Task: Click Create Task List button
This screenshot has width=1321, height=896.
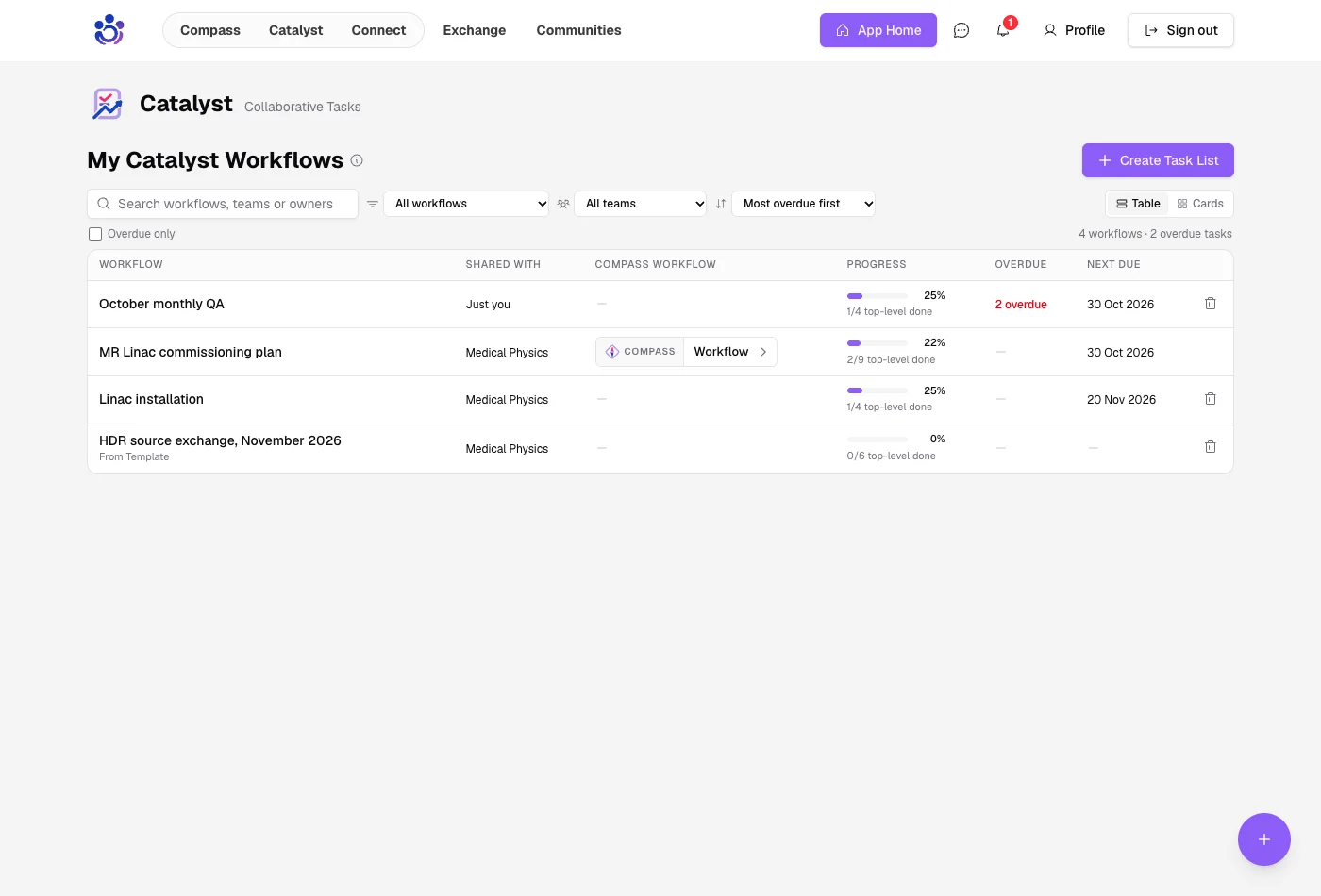Action: click(x=1158, y=160)
